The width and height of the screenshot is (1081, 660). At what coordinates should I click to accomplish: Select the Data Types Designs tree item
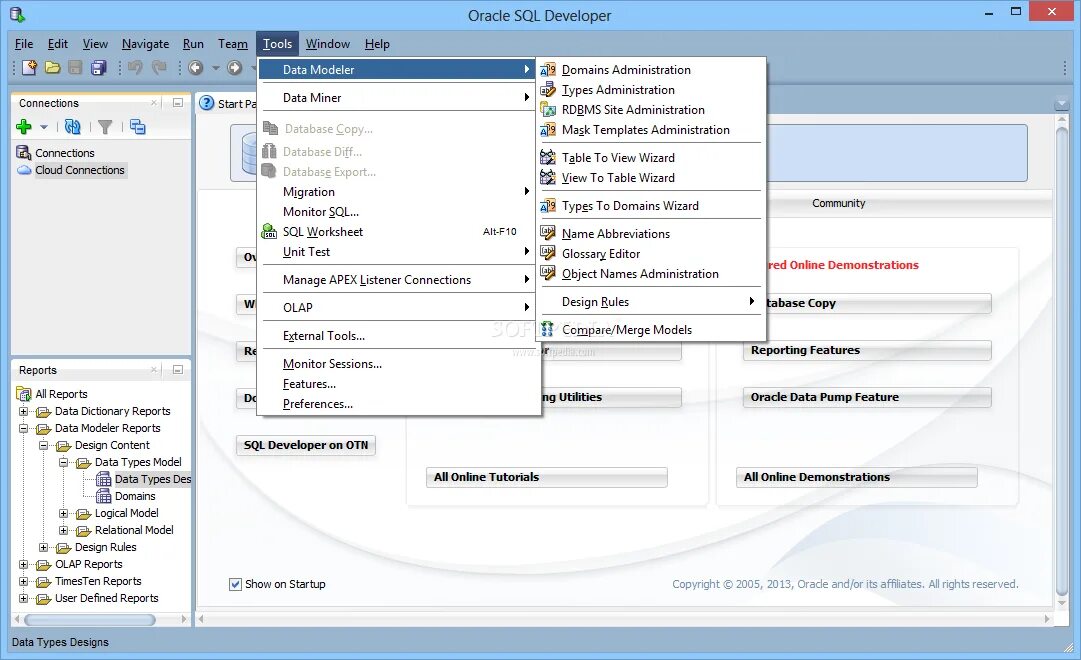tap(152, 479)
